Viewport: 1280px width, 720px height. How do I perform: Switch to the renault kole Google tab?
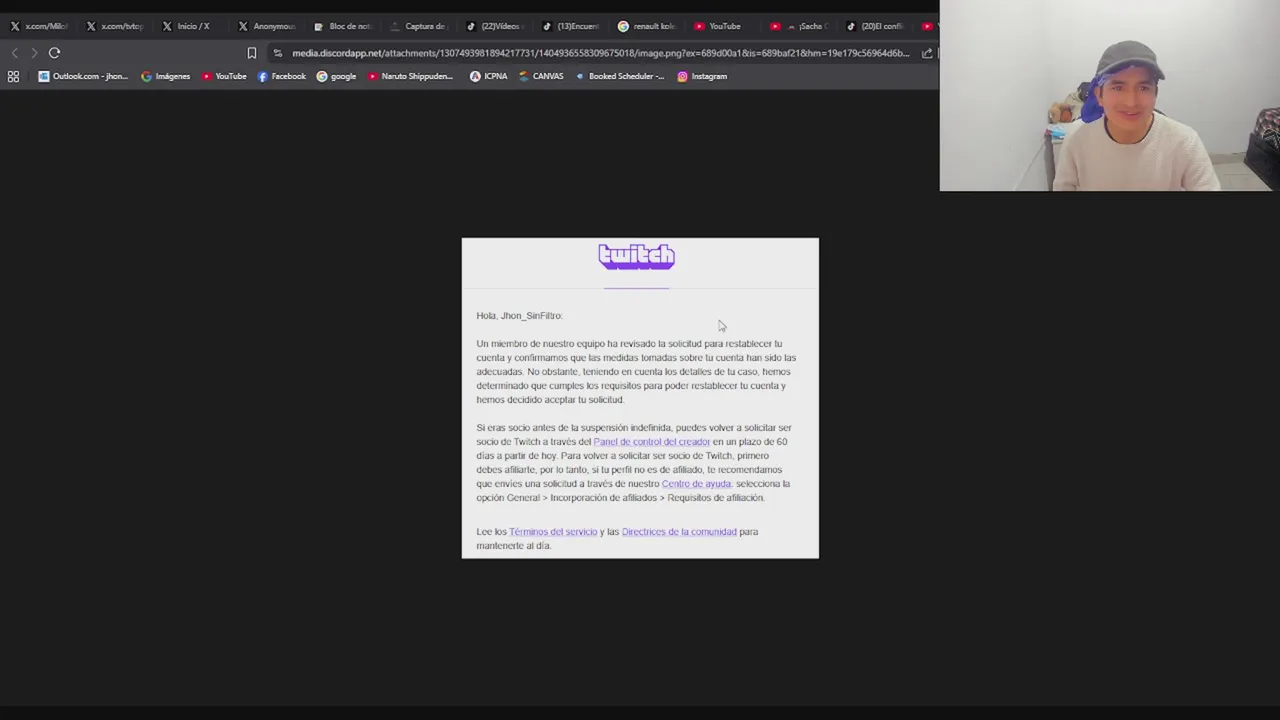click(x=646, y=26)
